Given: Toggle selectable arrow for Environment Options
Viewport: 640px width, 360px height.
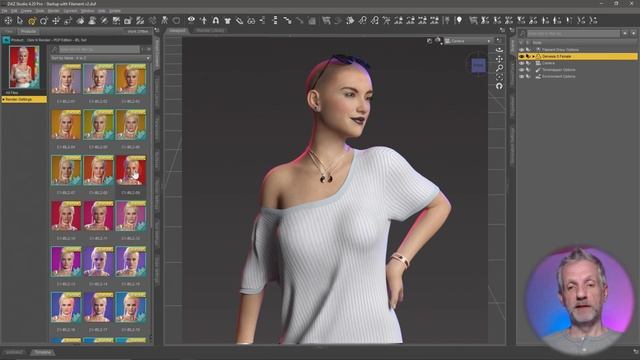Looking at the screenshot, I should (528, 76).
